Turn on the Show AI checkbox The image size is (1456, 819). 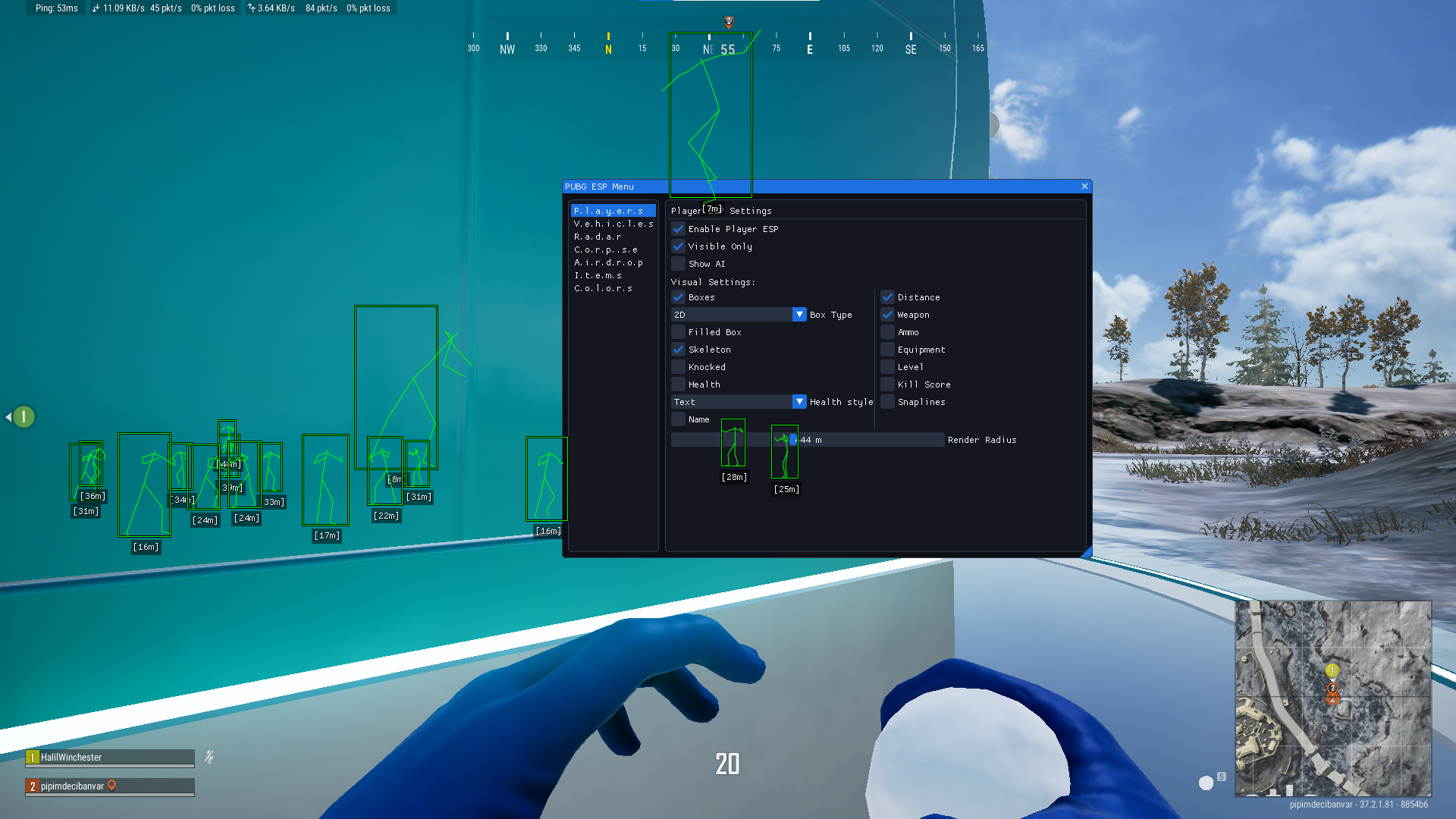tap(679, 264)
